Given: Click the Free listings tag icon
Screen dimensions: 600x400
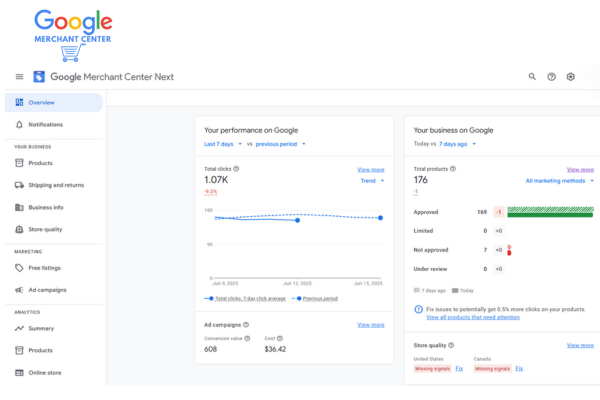Looking at the screenshot, I should pos(19,268).
